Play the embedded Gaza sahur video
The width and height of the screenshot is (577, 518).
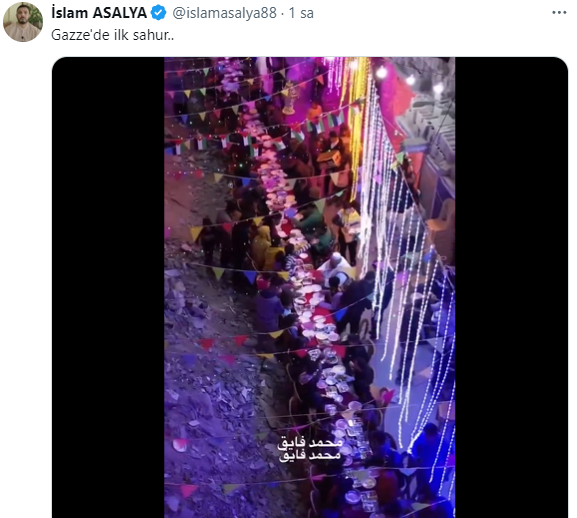309,287
